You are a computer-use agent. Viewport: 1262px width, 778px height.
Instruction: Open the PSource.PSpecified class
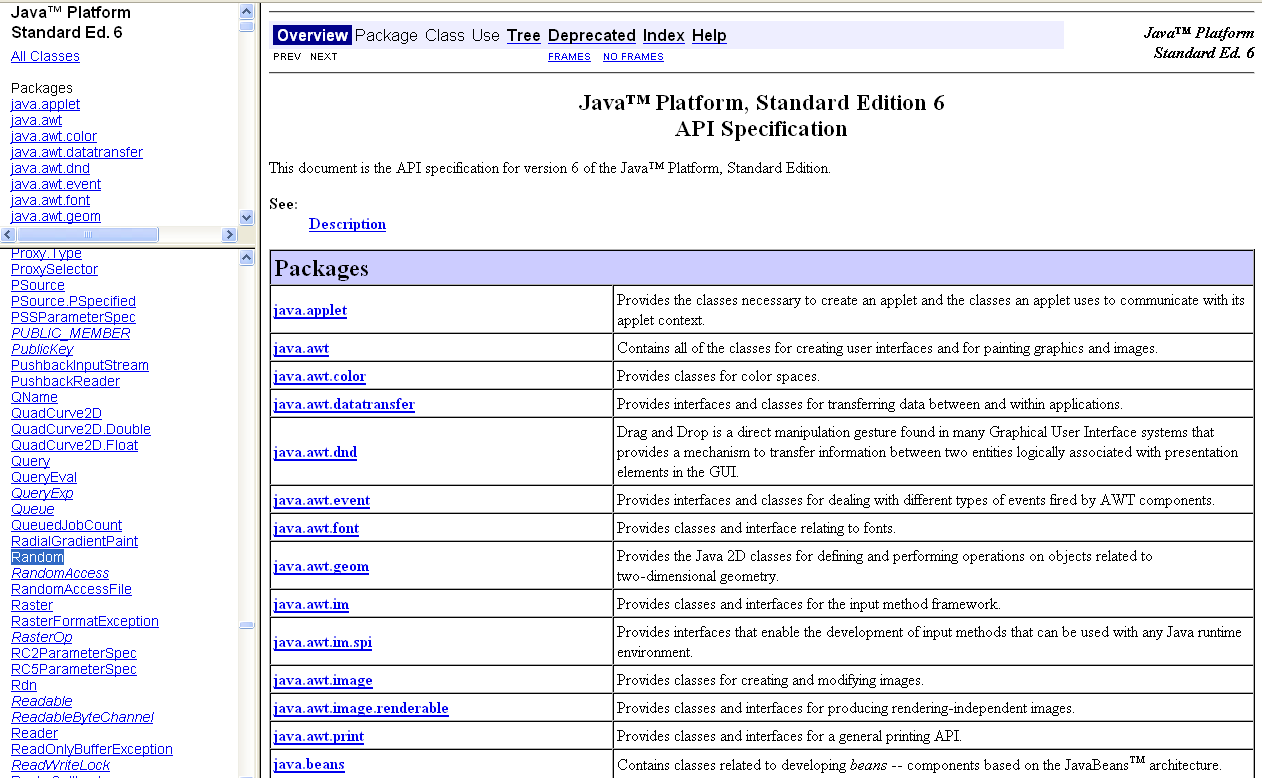click(73, 301)
